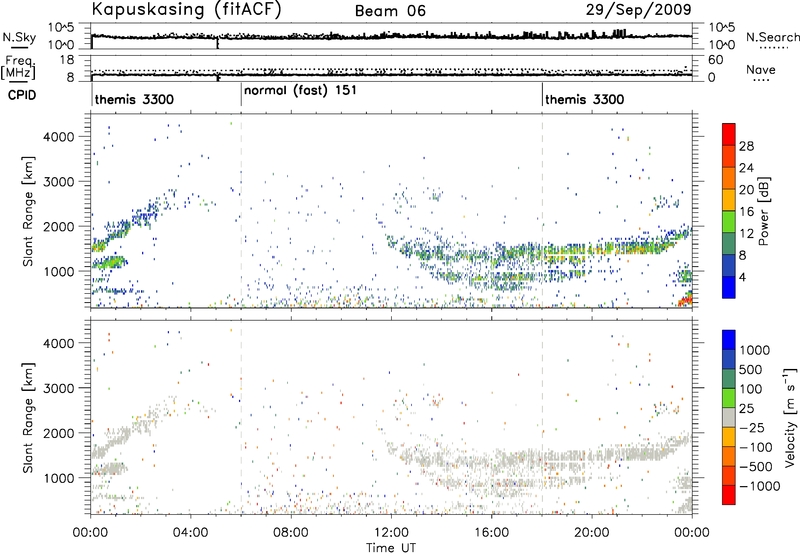Click the '60' Nave axis tick
The image size is (800, 554).
715,60
